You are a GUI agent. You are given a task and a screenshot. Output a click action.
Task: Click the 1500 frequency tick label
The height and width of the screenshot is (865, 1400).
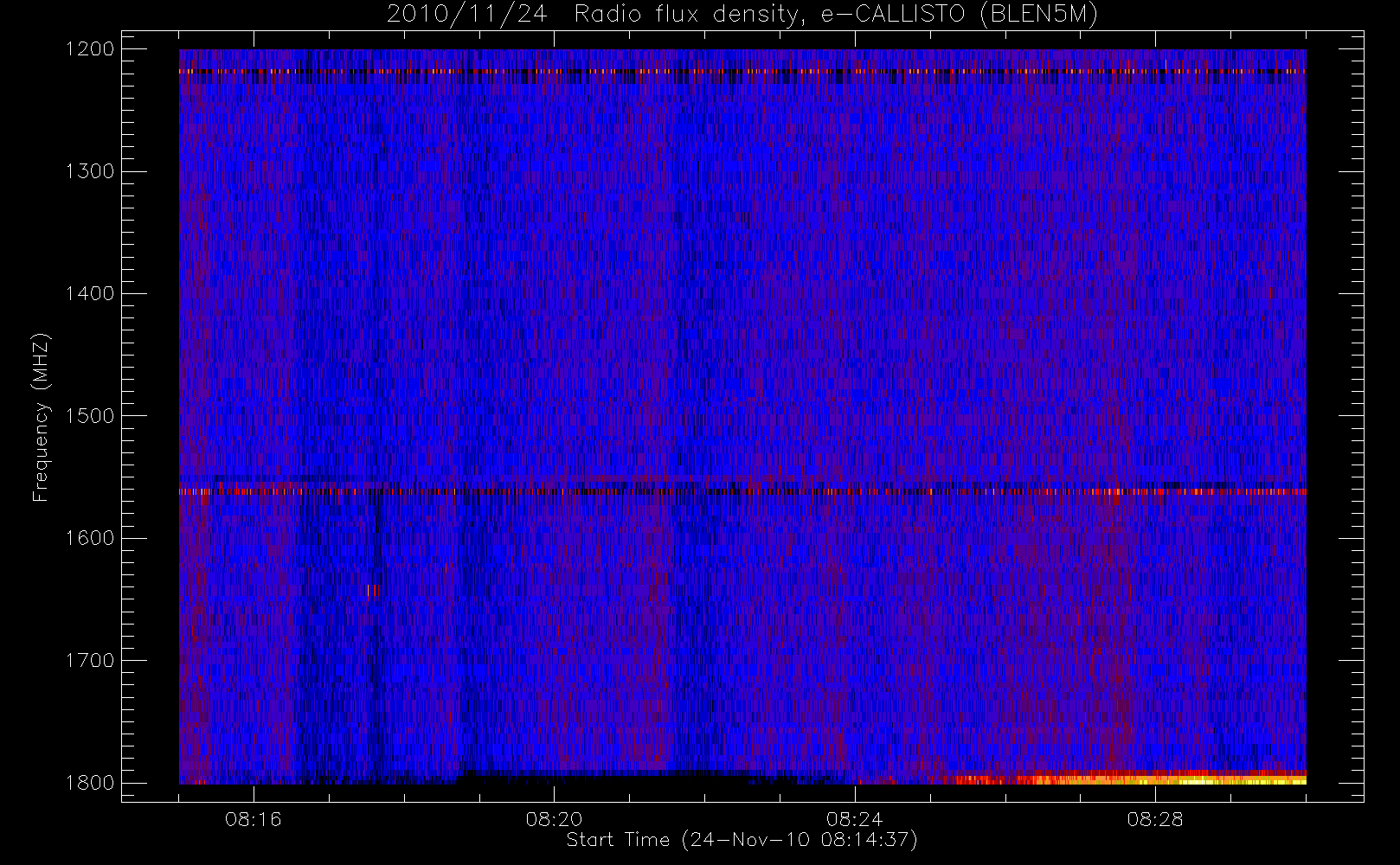pos(90,416)
